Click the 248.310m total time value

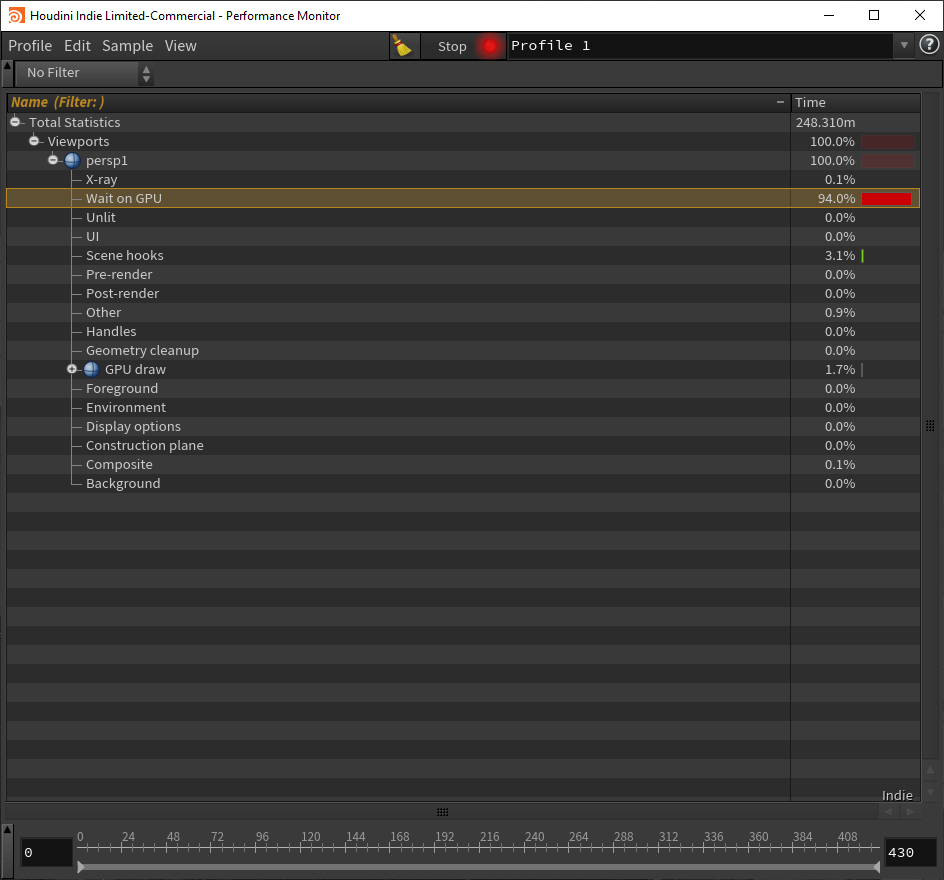point(825,122)
